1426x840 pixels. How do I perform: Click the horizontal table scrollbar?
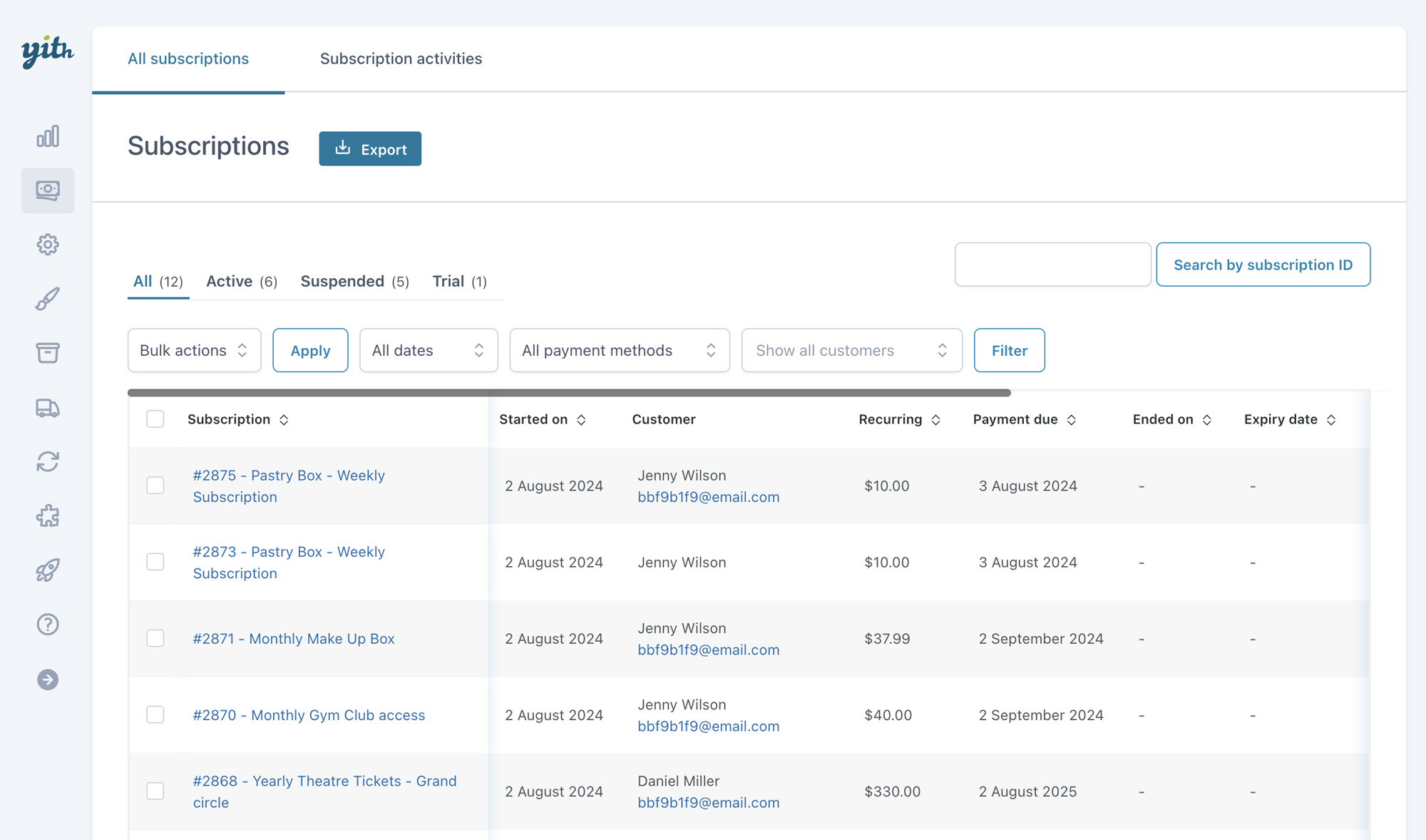pyautogui.click(x=568, y=393)
